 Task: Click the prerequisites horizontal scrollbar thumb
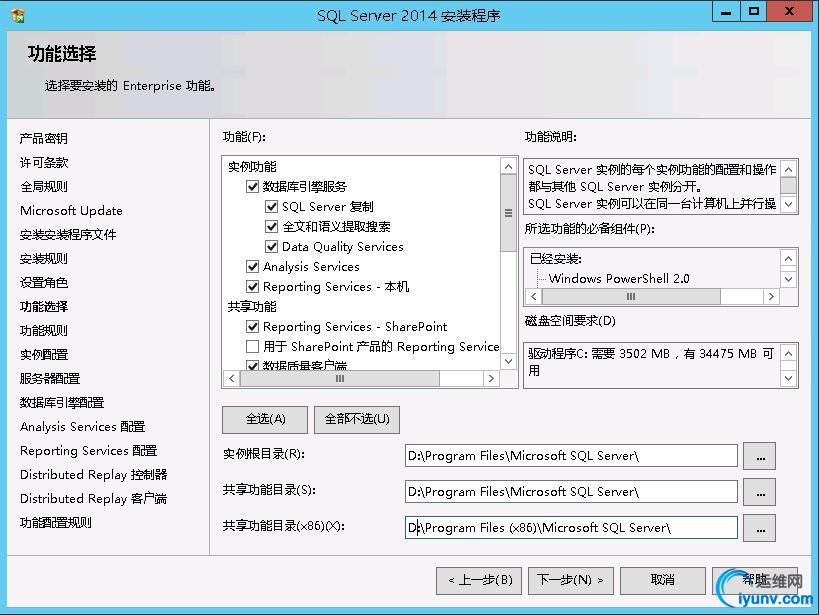[631, 297]
